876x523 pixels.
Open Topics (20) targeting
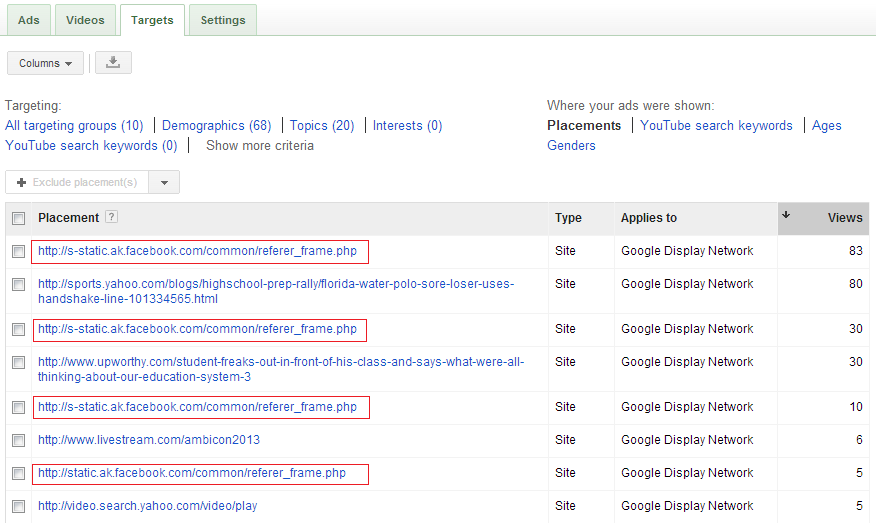(x=322, y=126)
